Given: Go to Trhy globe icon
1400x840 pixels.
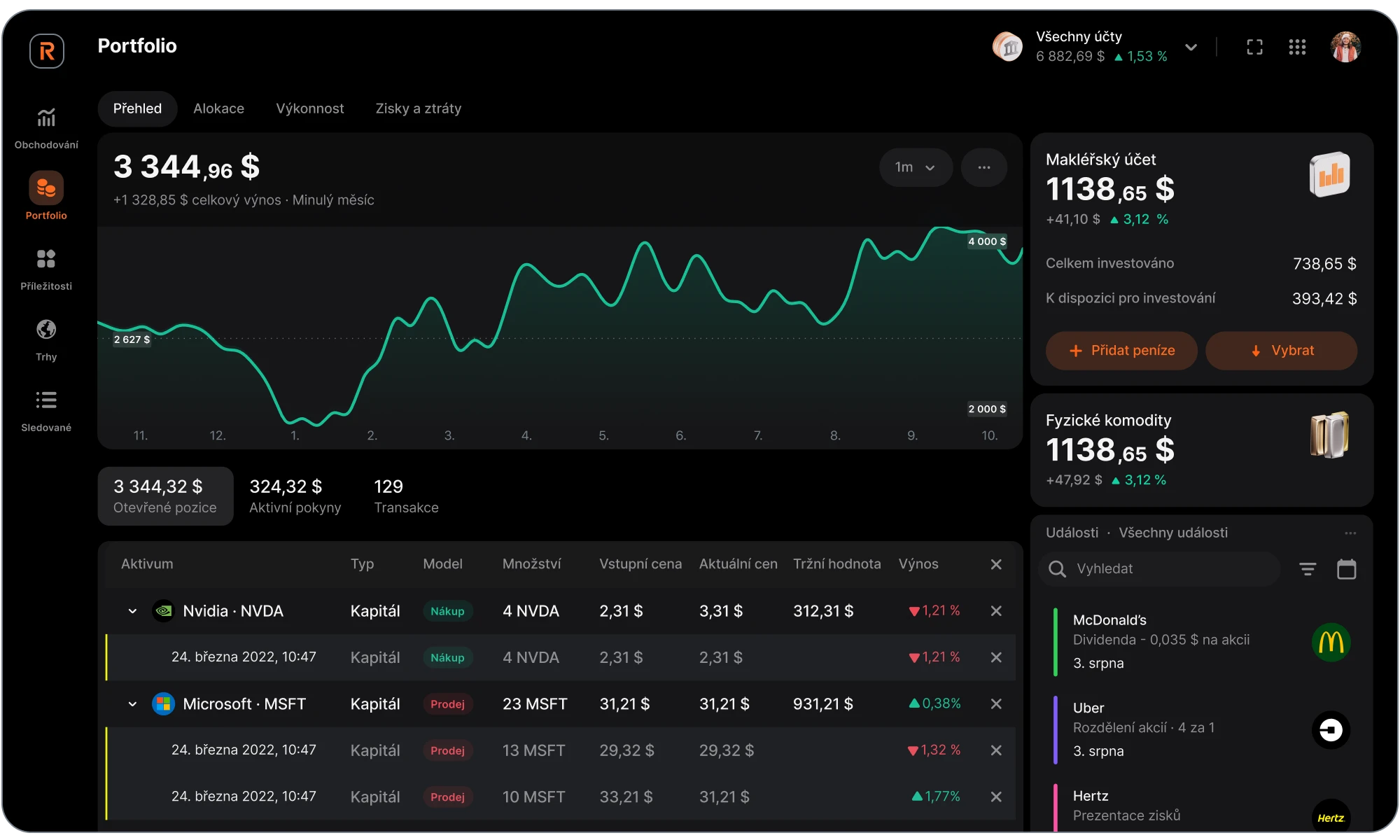Looking at the screenshot, I should [46, 330].
